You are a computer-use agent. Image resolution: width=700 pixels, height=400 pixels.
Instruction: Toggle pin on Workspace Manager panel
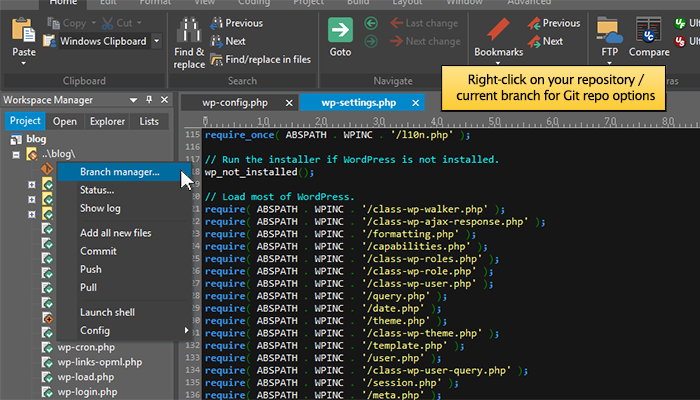tap(149, 100)
